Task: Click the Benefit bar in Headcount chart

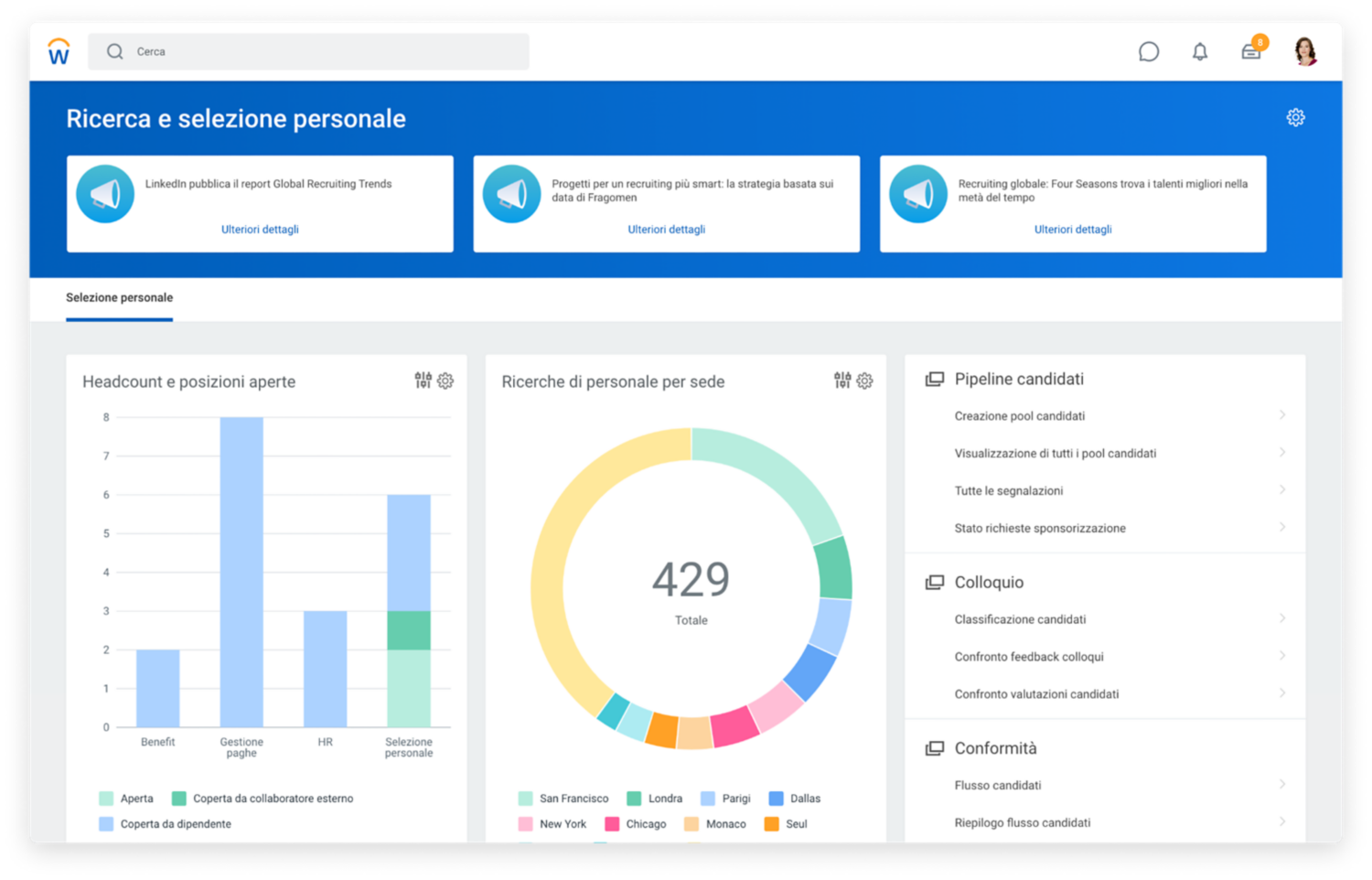Action: 158,689
